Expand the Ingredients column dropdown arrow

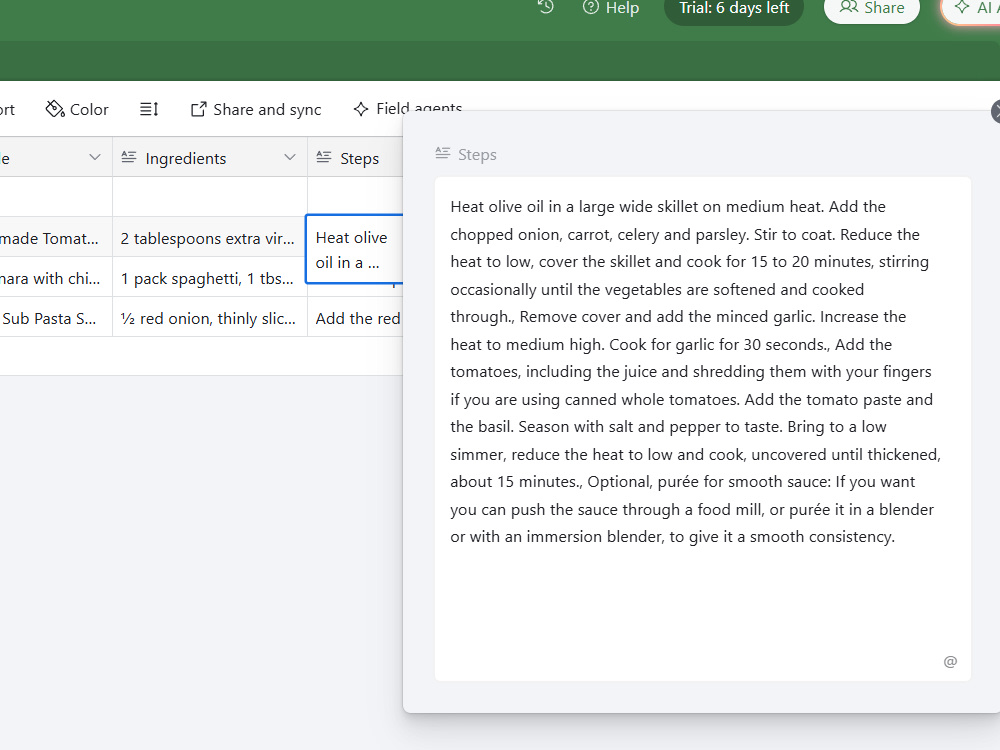click(290, 158)
